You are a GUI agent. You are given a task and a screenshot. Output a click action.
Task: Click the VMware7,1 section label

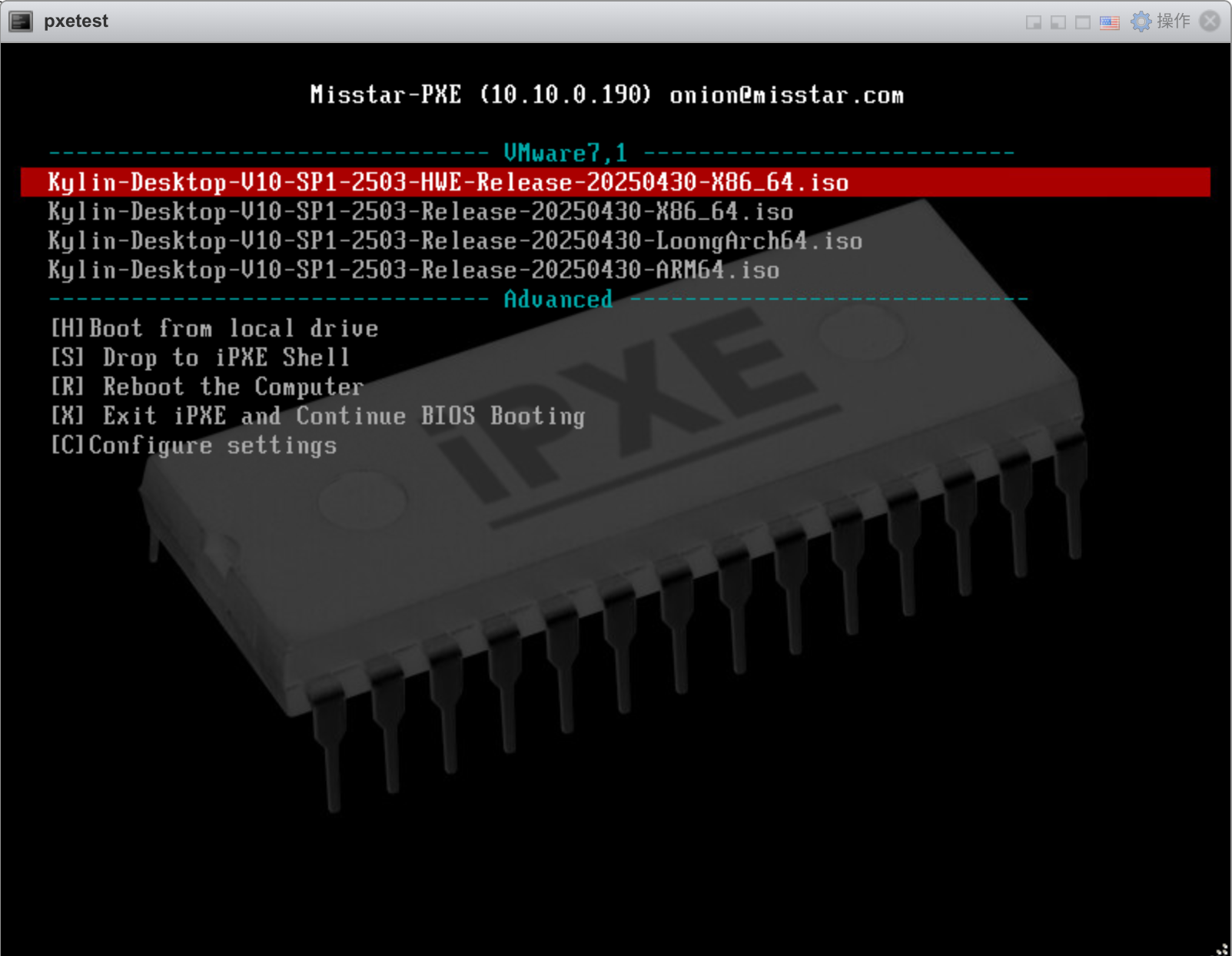[566, 153]
